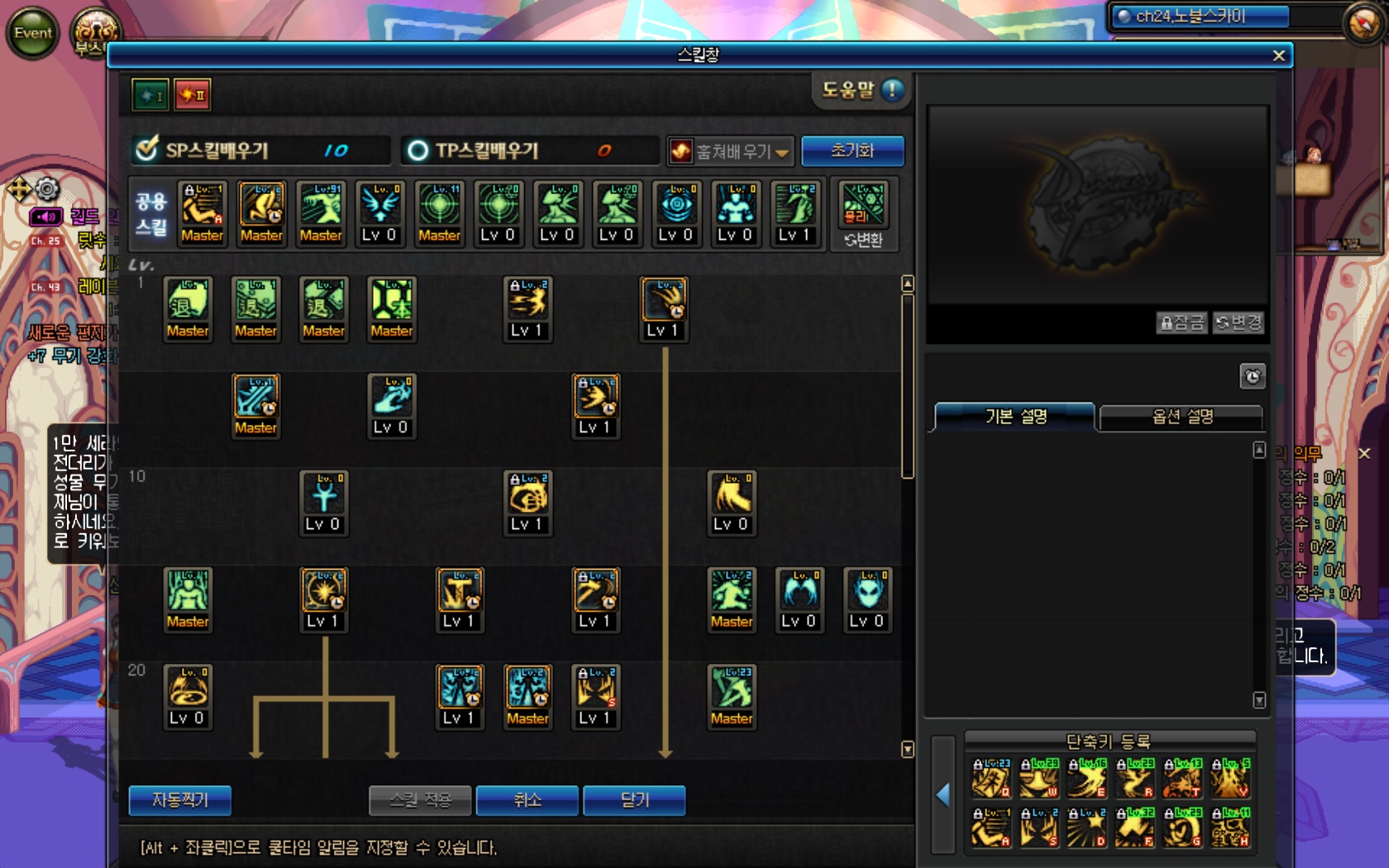The width and height of the screenshot is (1389, 868).
Task: Open the 훔쳐배우기 dropdown
Action: [731, 151]
